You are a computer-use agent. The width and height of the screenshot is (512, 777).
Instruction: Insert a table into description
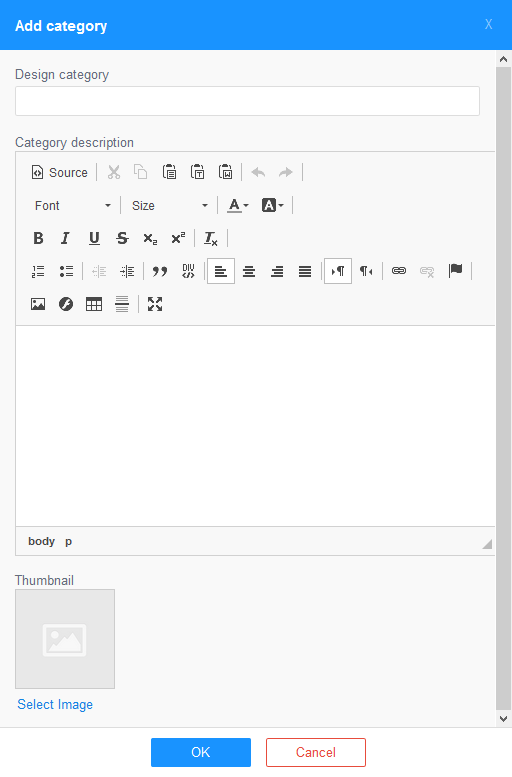[x=94, y=304]
